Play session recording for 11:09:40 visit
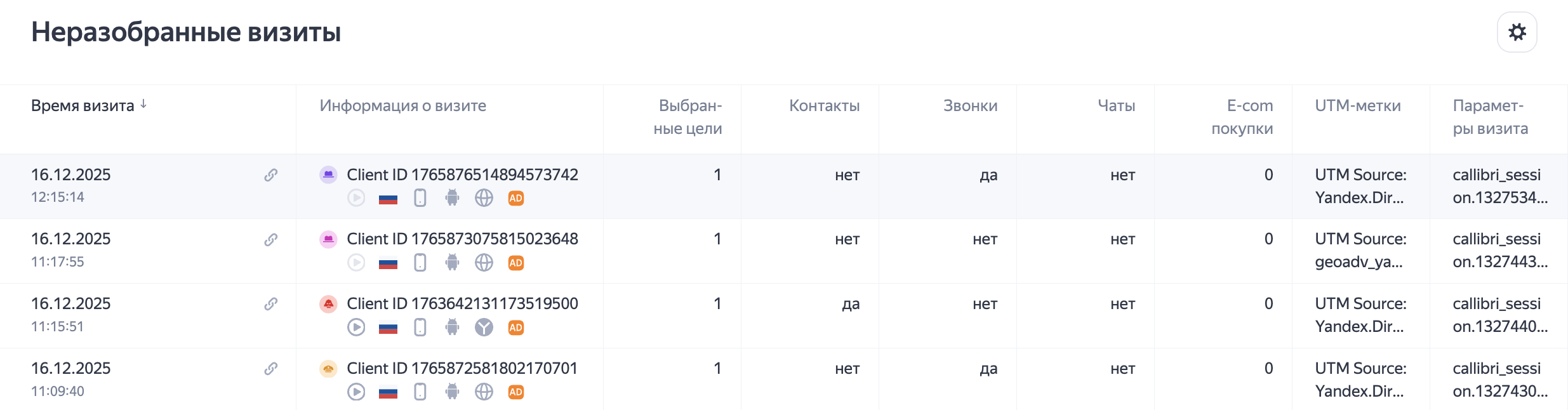 [356, 392]
